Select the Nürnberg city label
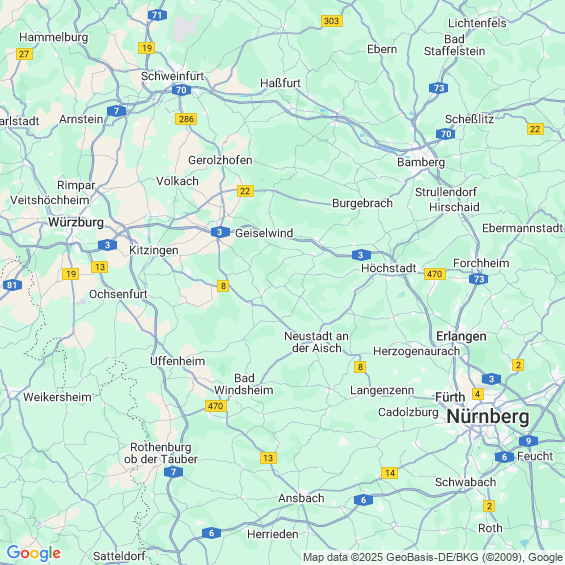 [488, 417]
